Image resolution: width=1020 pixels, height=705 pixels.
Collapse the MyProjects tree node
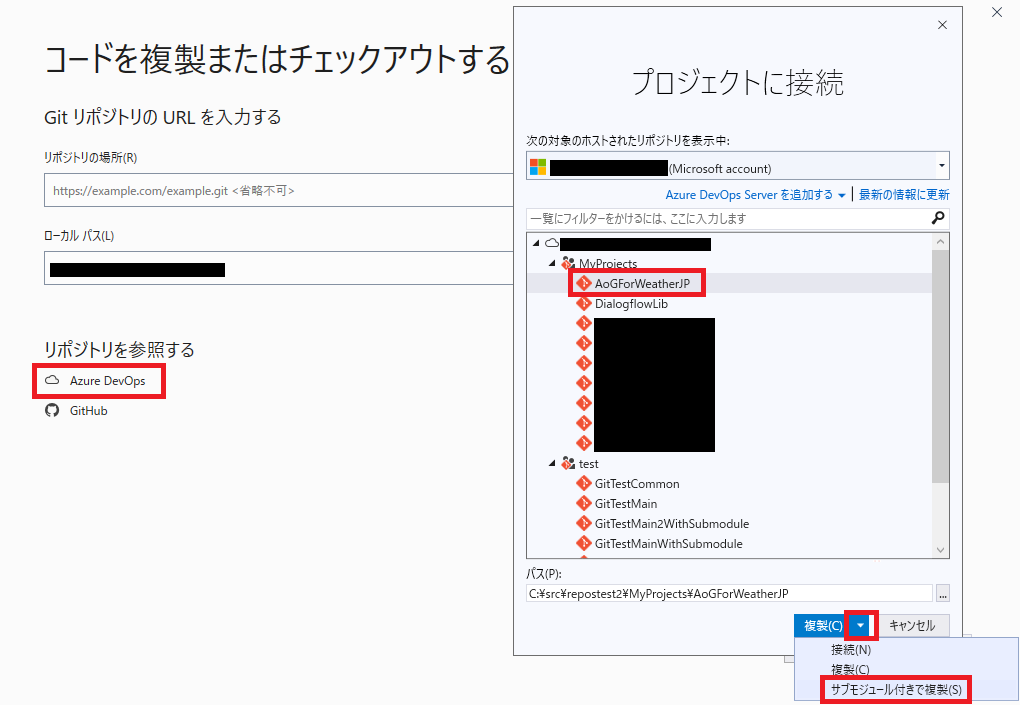[554, 263]
